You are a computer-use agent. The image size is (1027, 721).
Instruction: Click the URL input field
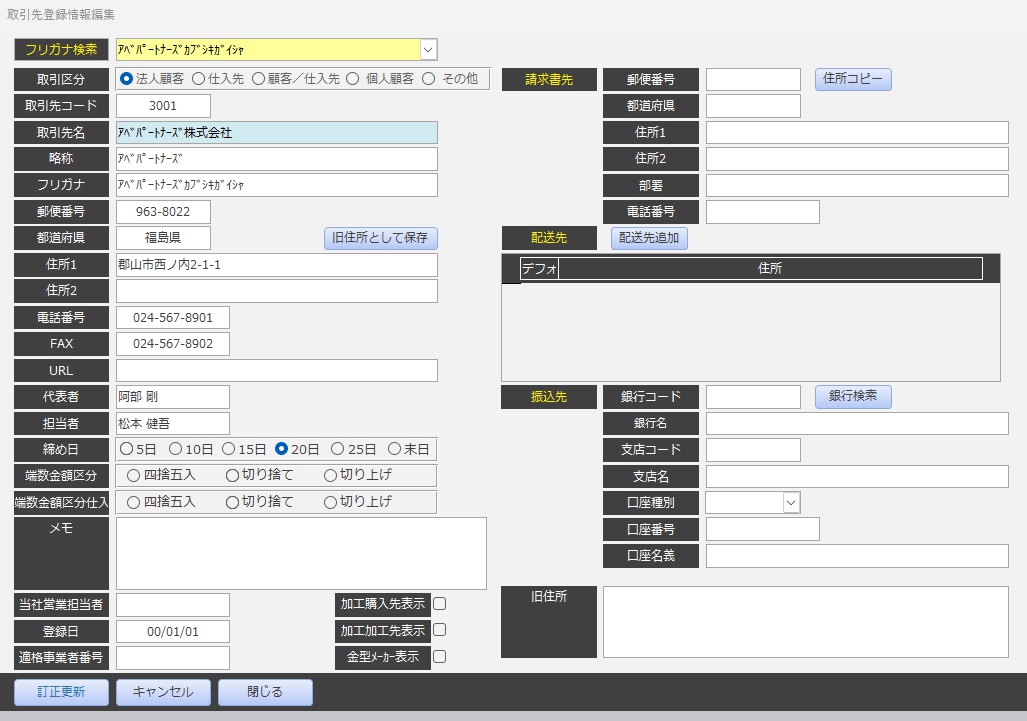(277, 370)
